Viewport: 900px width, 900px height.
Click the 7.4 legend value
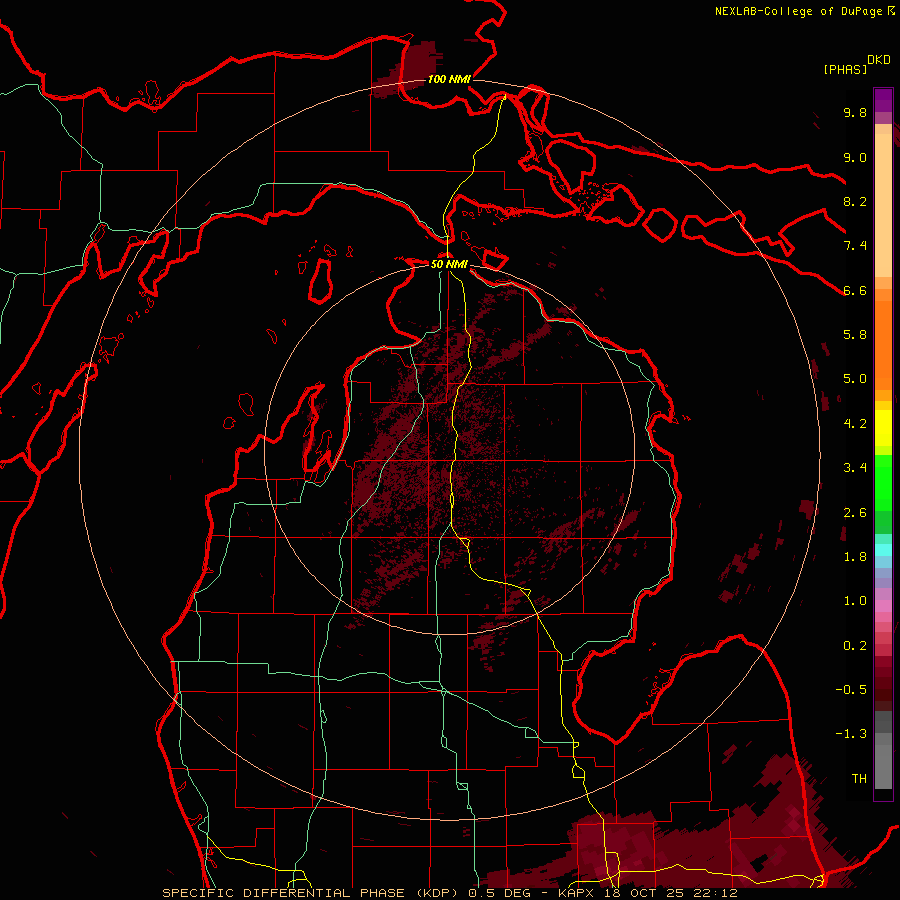[x=855, y=246]
